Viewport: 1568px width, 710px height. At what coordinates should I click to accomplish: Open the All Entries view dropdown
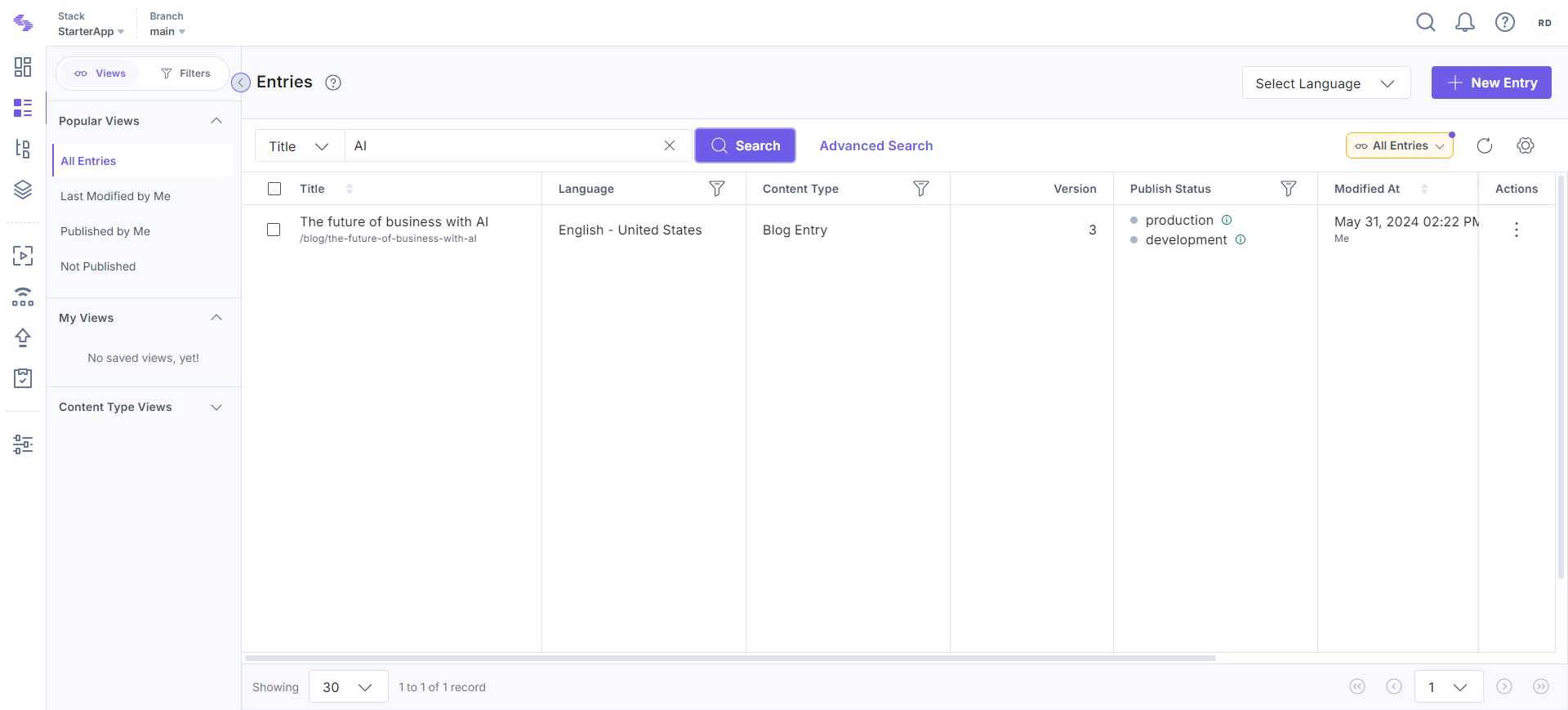[x=1400, y=145]
